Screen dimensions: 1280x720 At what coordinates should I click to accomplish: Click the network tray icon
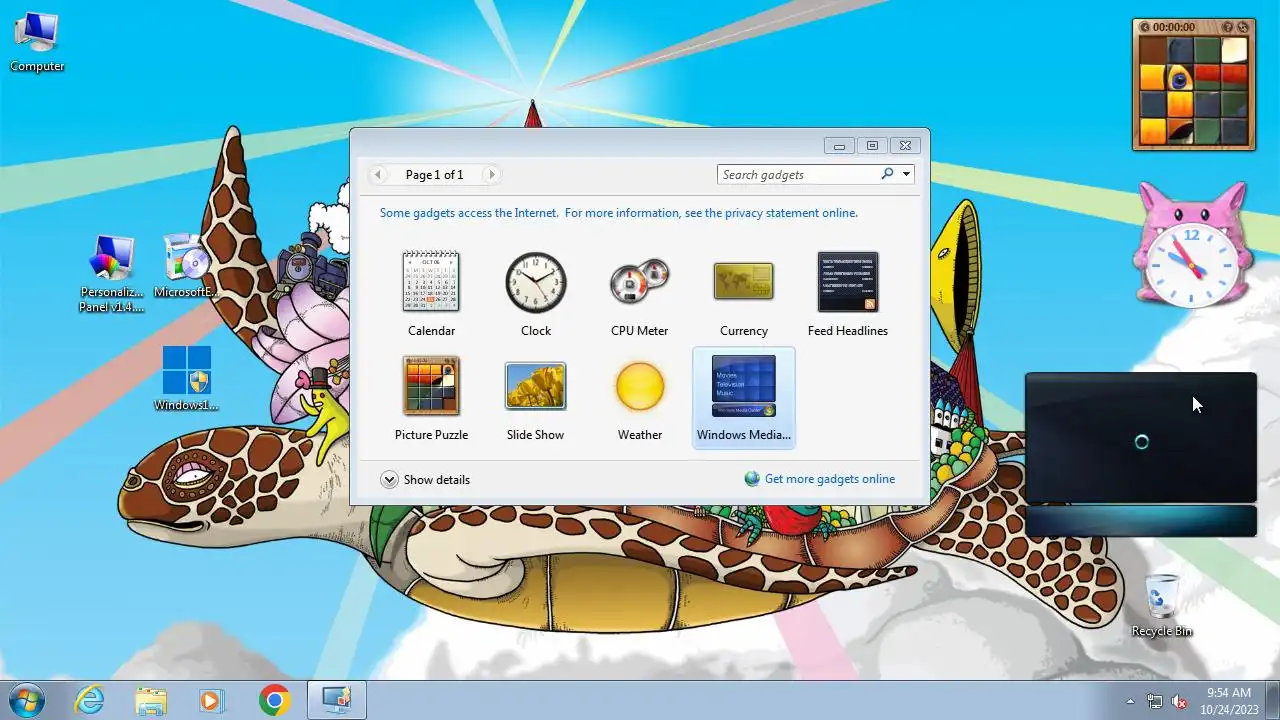pos(1155,701)
